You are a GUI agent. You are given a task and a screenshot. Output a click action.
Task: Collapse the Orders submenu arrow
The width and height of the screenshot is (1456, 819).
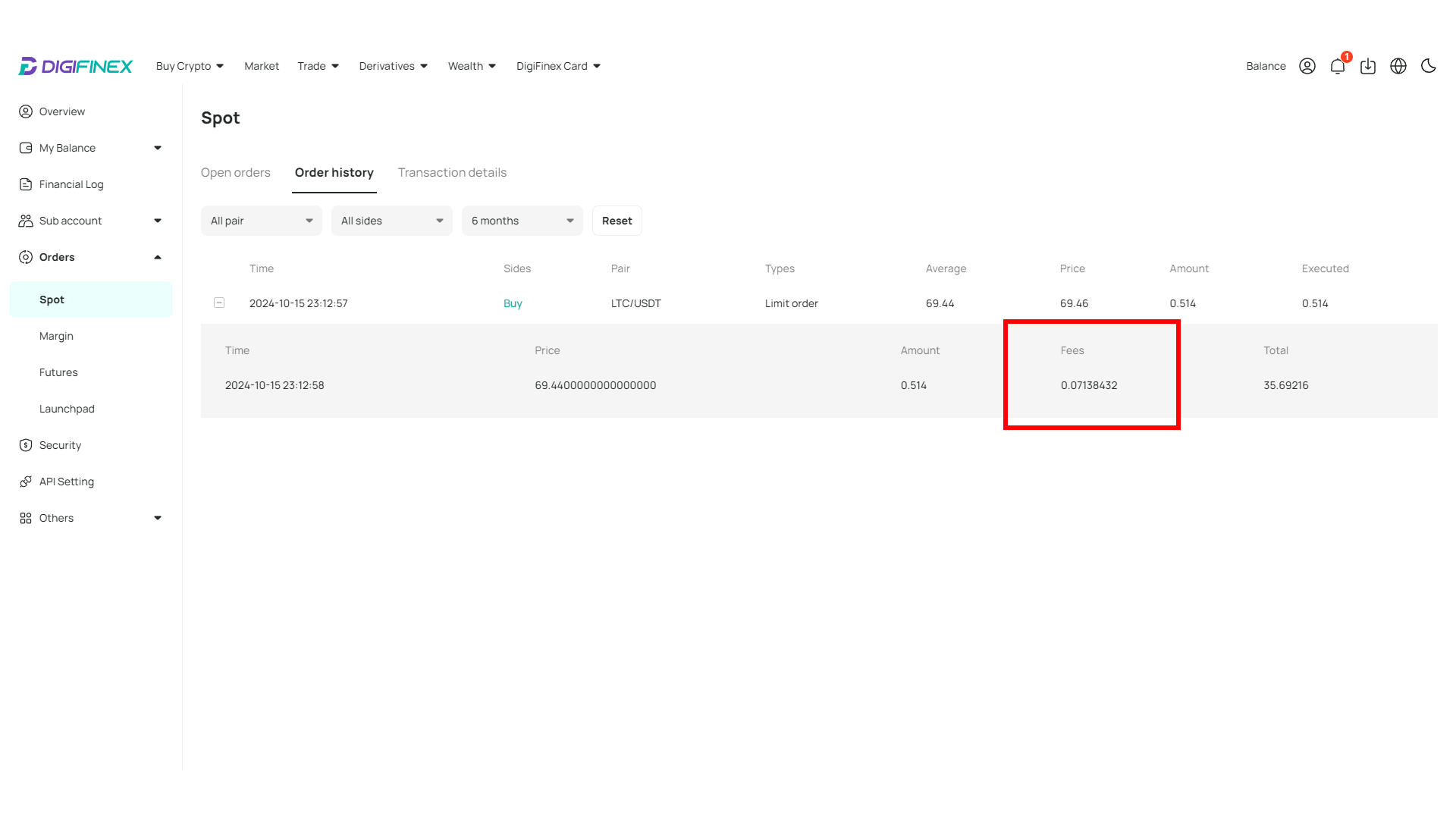(158, 257)
